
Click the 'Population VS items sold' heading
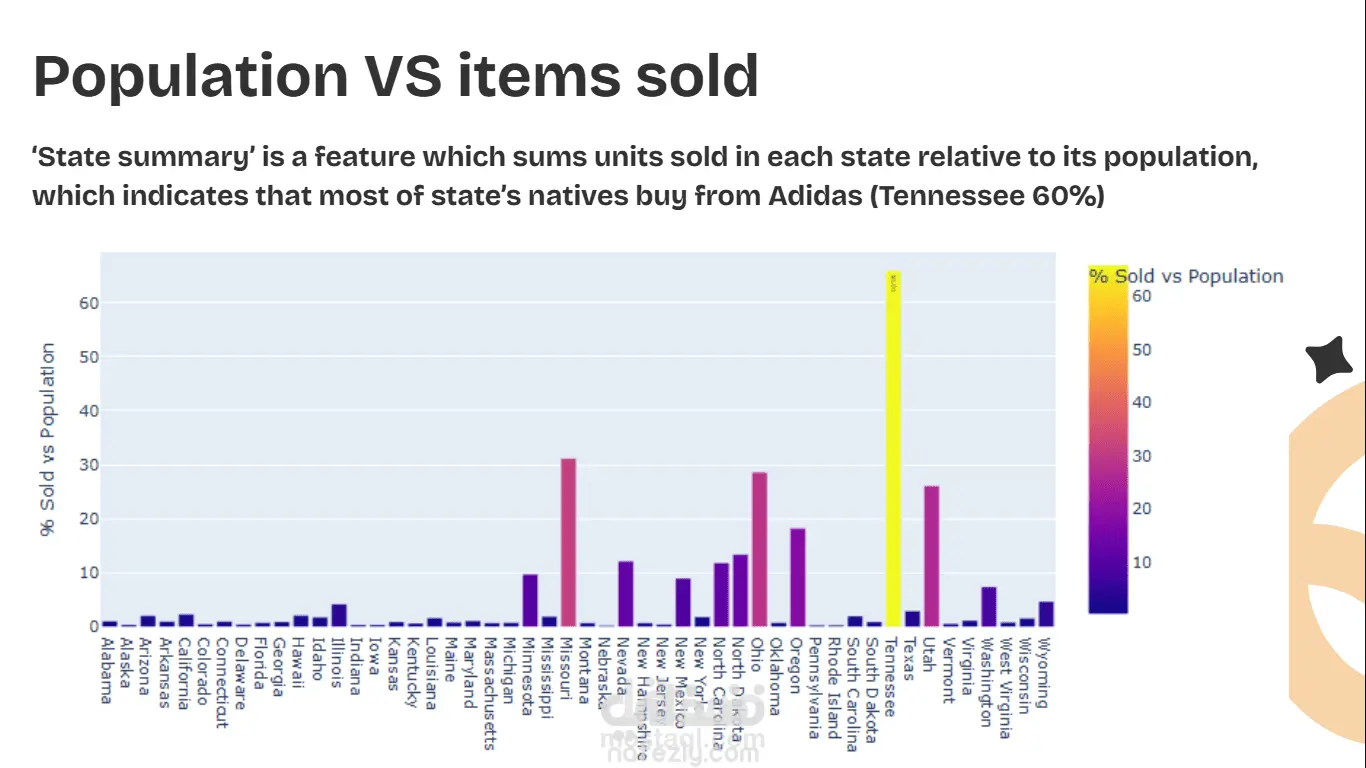click(x=396, y=76)
